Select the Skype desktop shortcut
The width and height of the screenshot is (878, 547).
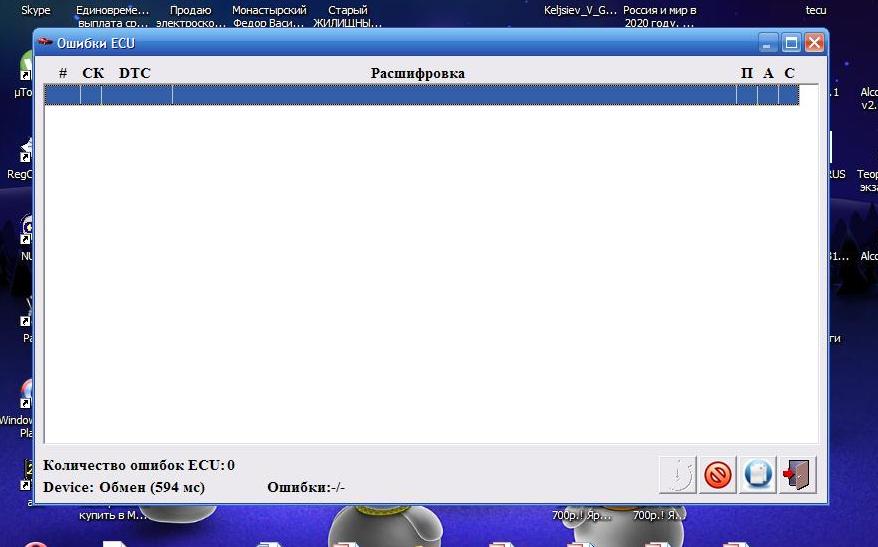click(x=36, y=11)
